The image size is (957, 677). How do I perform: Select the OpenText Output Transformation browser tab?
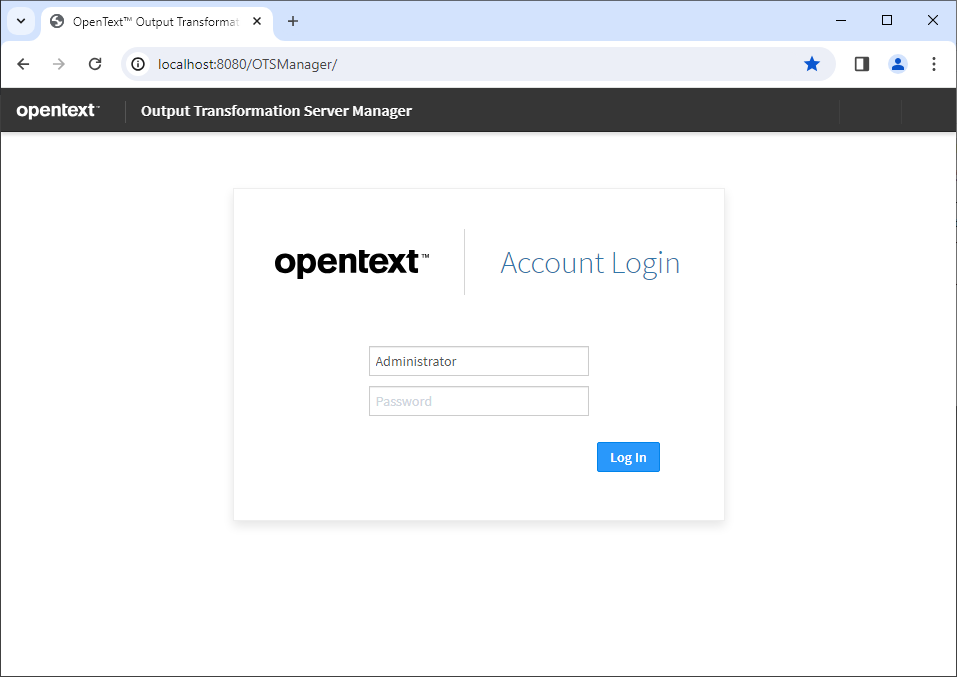[x=150, y=20]
